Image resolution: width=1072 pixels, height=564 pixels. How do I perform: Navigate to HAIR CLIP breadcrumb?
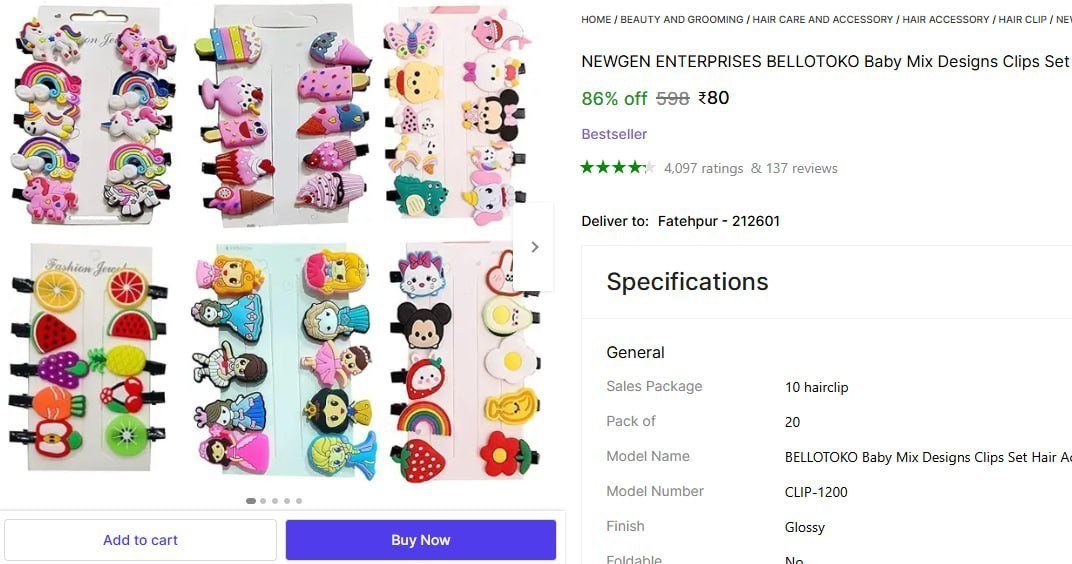click(x=1022, y=20)
